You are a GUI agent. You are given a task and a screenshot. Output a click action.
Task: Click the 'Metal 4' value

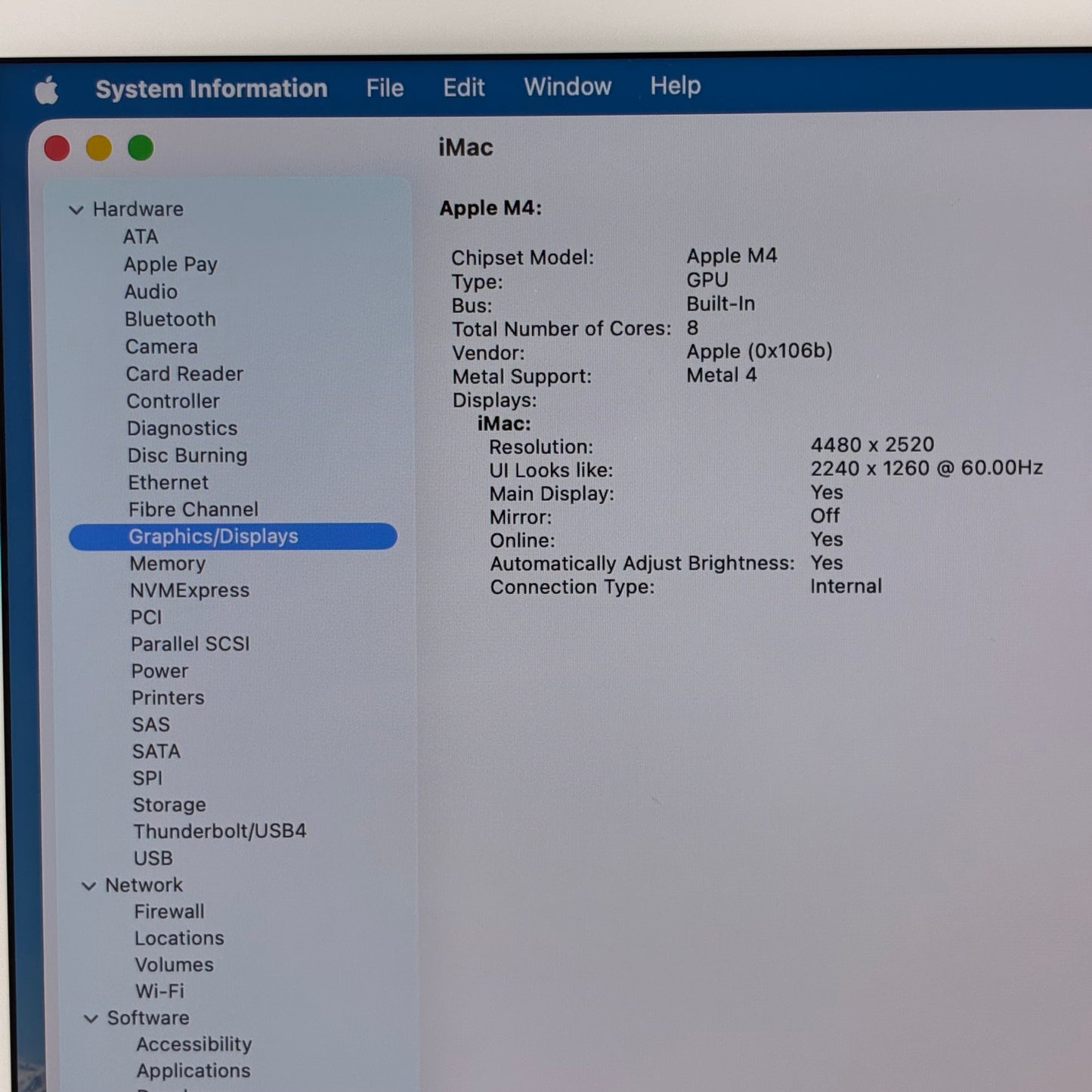[722, 375]
